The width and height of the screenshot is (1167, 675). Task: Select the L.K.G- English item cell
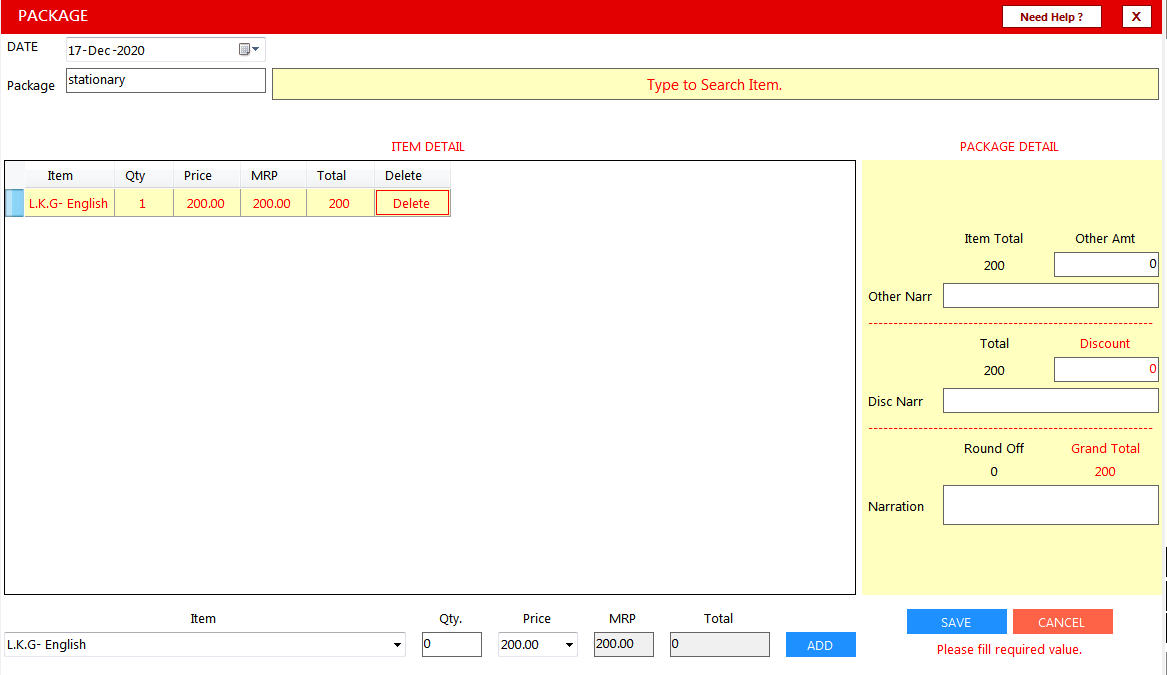[68, 203]
